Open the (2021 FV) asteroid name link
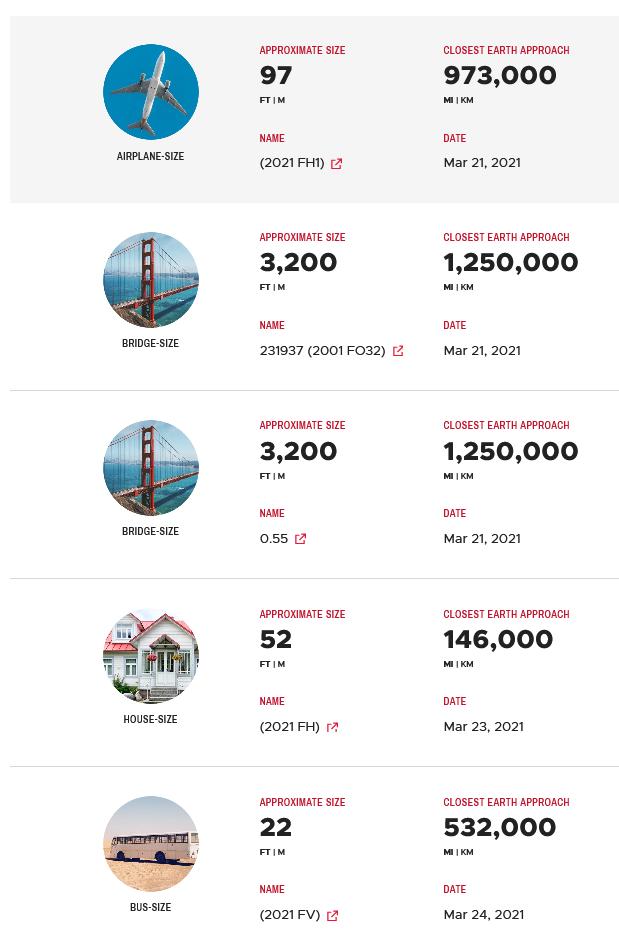This screenshot has width=619, height=945. [290, 915]
